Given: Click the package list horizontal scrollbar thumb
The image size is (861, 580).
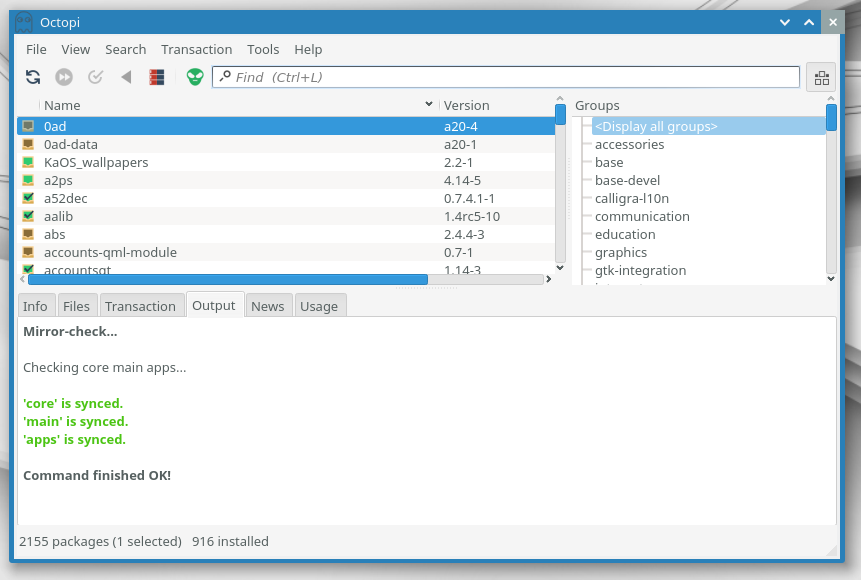Looking at the screenshot, I should (x=227, y=279).
